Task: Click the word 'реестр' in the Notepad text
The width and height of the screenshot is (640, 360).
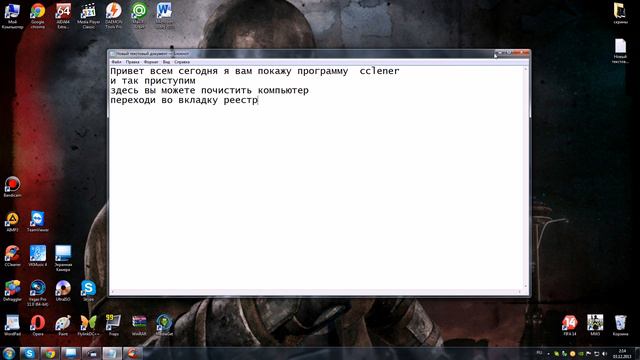Action: pyautogui.click(x=241, y=100)
